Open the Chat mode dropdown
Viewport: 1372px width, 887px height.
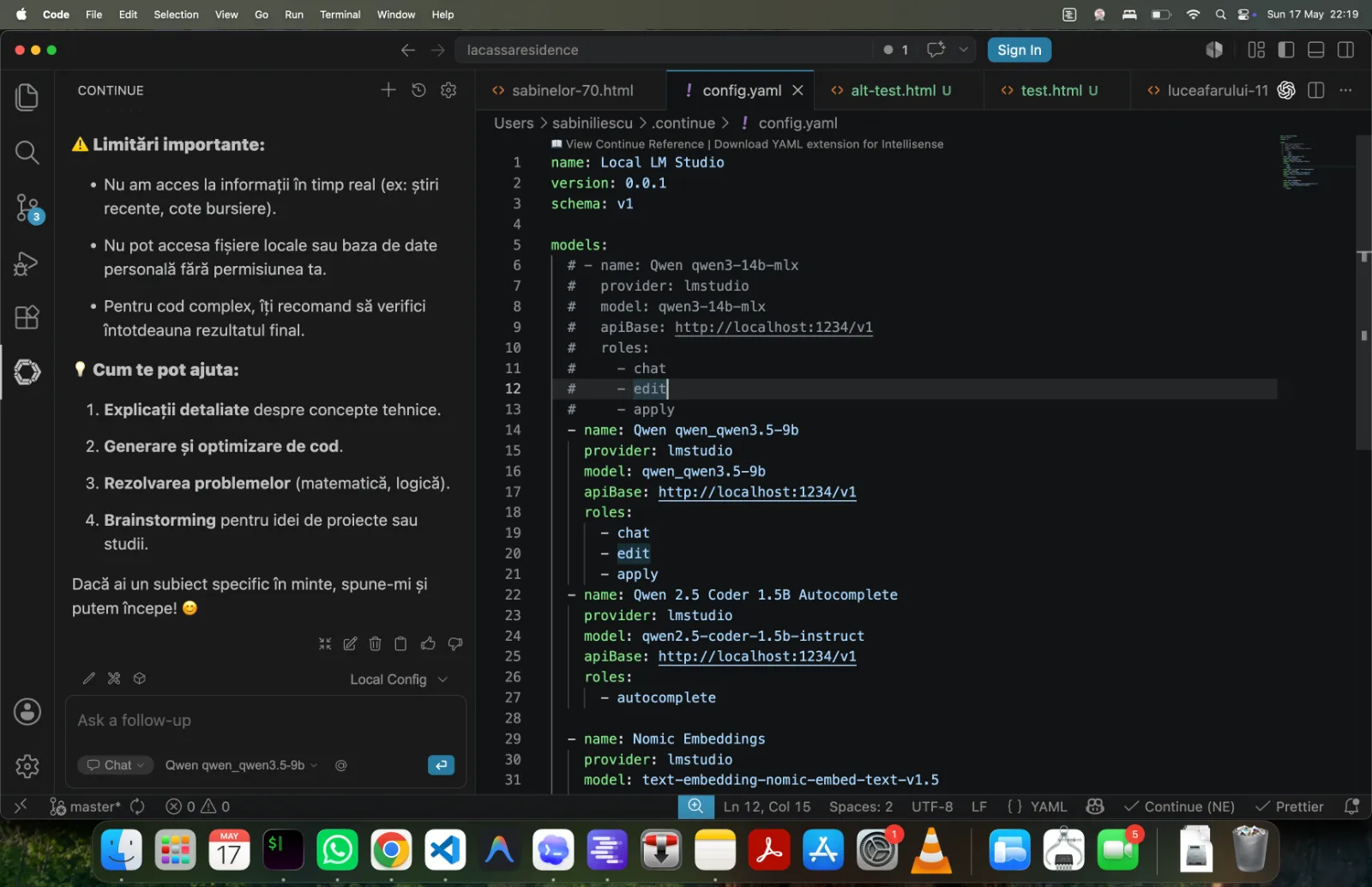116,765
